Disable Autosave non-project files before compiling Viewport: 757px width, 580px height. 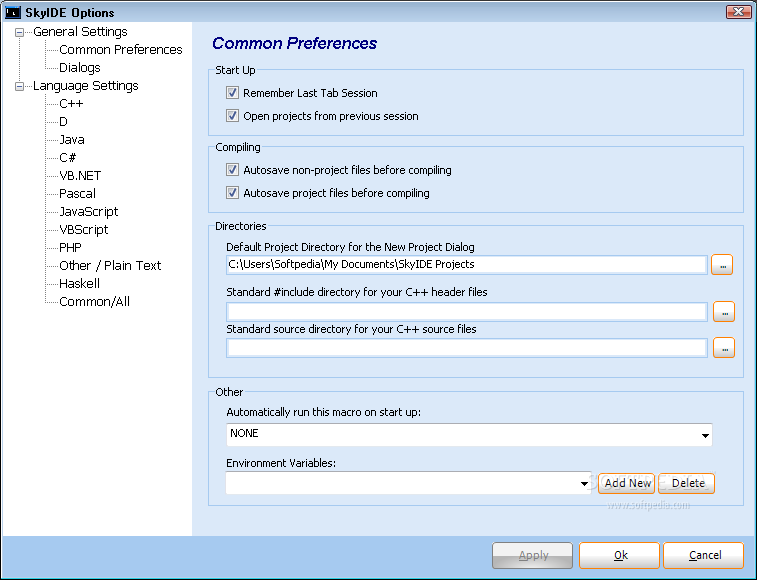pyautogui.click(x=232, y=170)
